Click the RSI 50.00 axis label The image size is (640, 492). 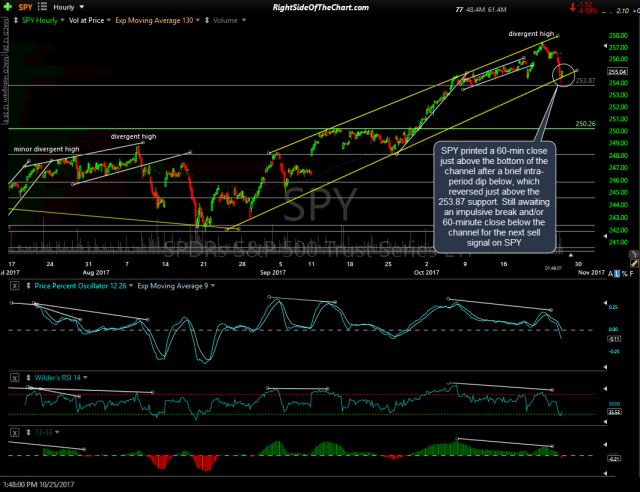point(614,404)
